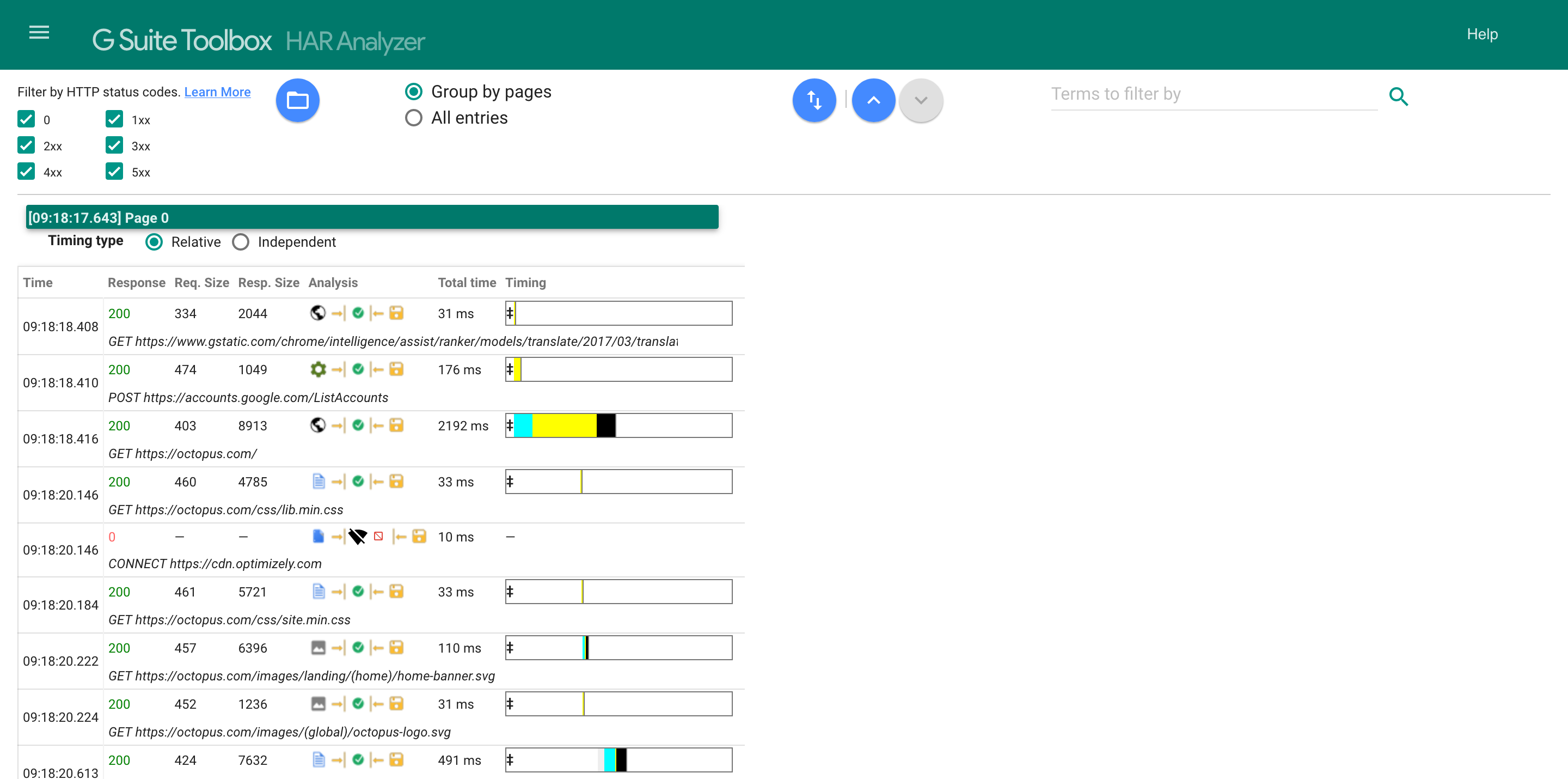
Task: Select Independent timing type
Action: pyautogui.click(x=241, y=242)
